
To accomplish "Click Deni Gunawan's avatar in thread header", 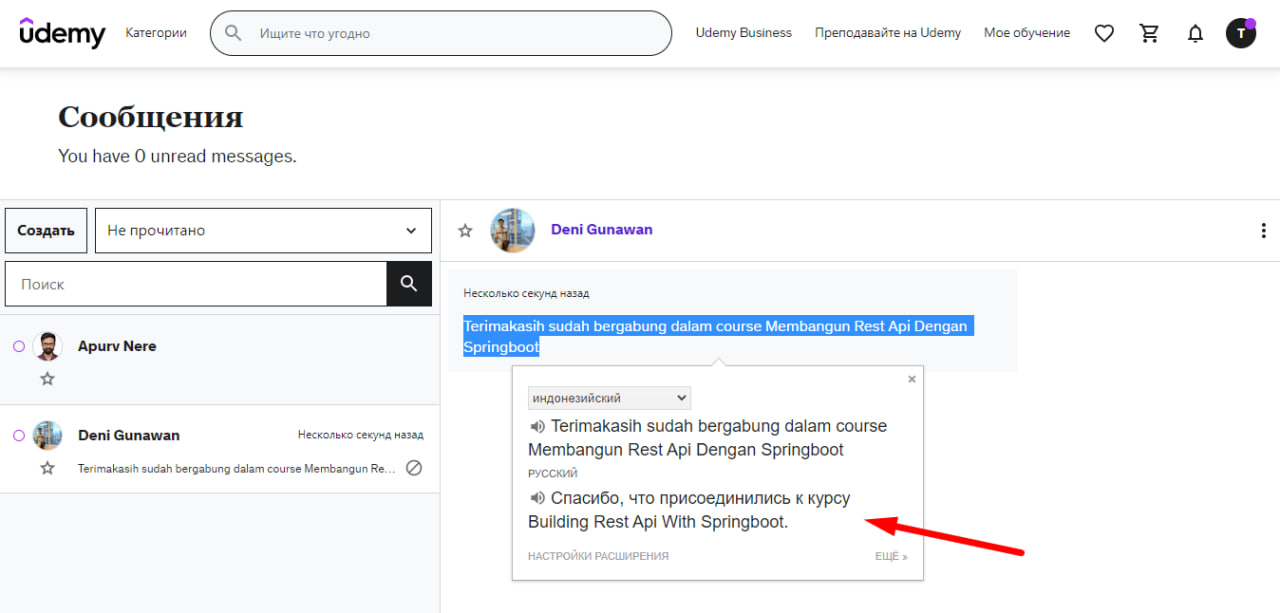I will (513, 230).
